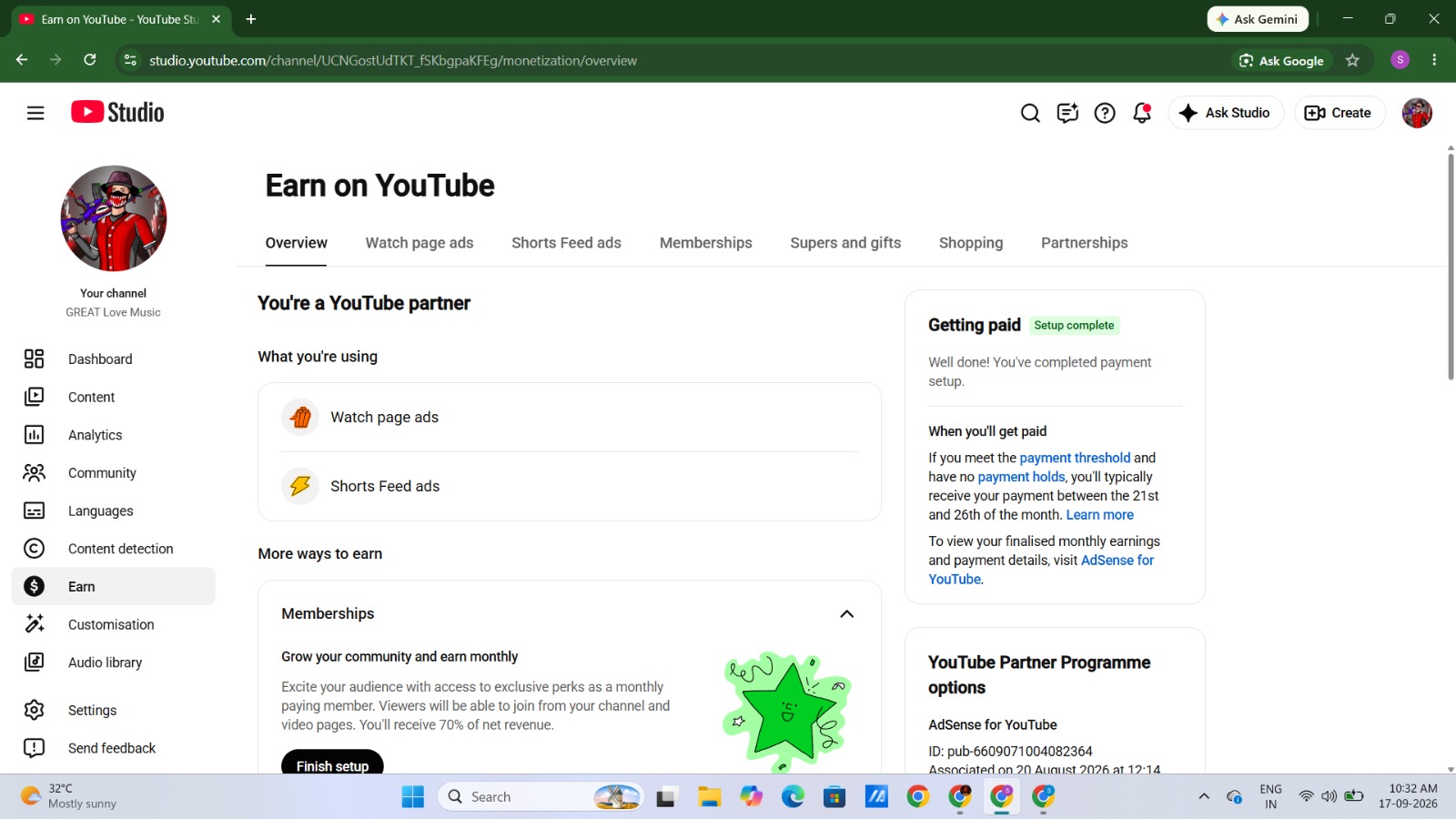The height and width of the screenshot is (819, 1456).
Task: Click the Setup complete badge
Action: (1074, 326)
